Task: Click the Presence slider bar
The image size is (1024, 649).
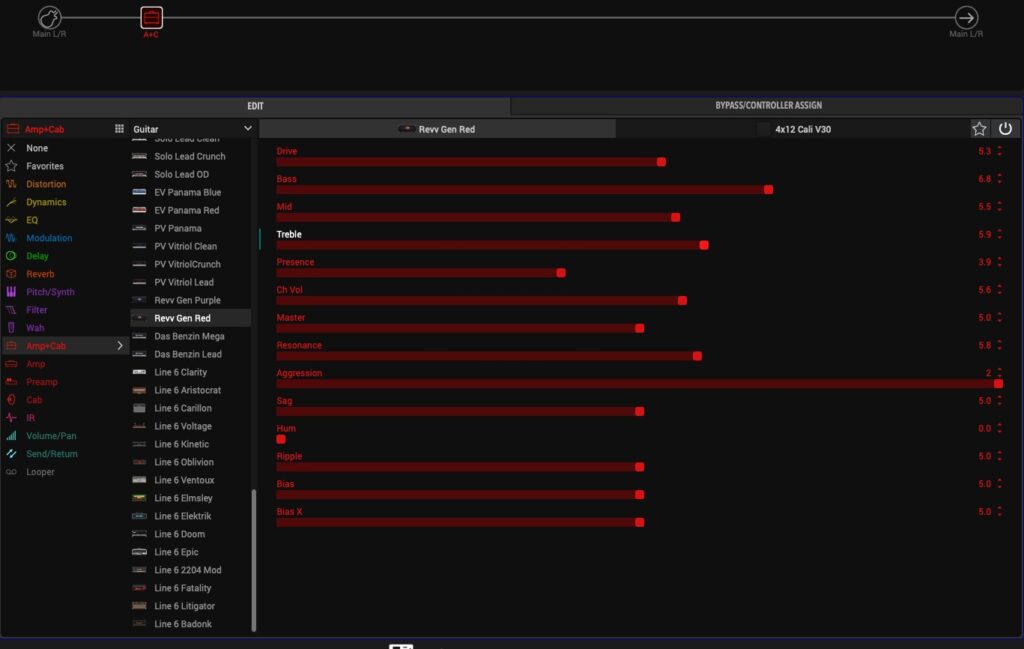Action: click(x=418, y=272)
